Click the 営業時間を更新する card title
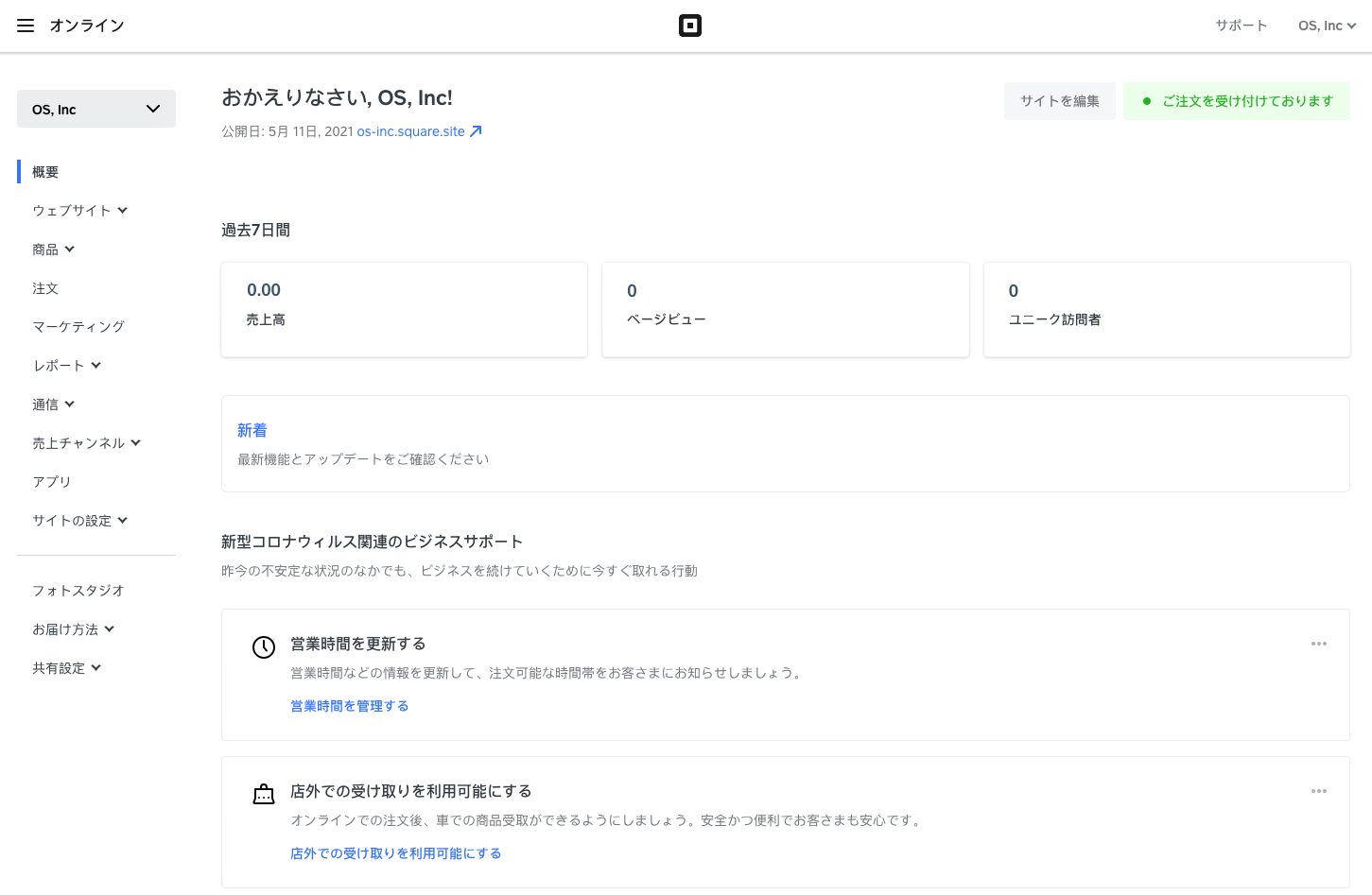The width and height of the screenshot is (1372, 895). 358,644
